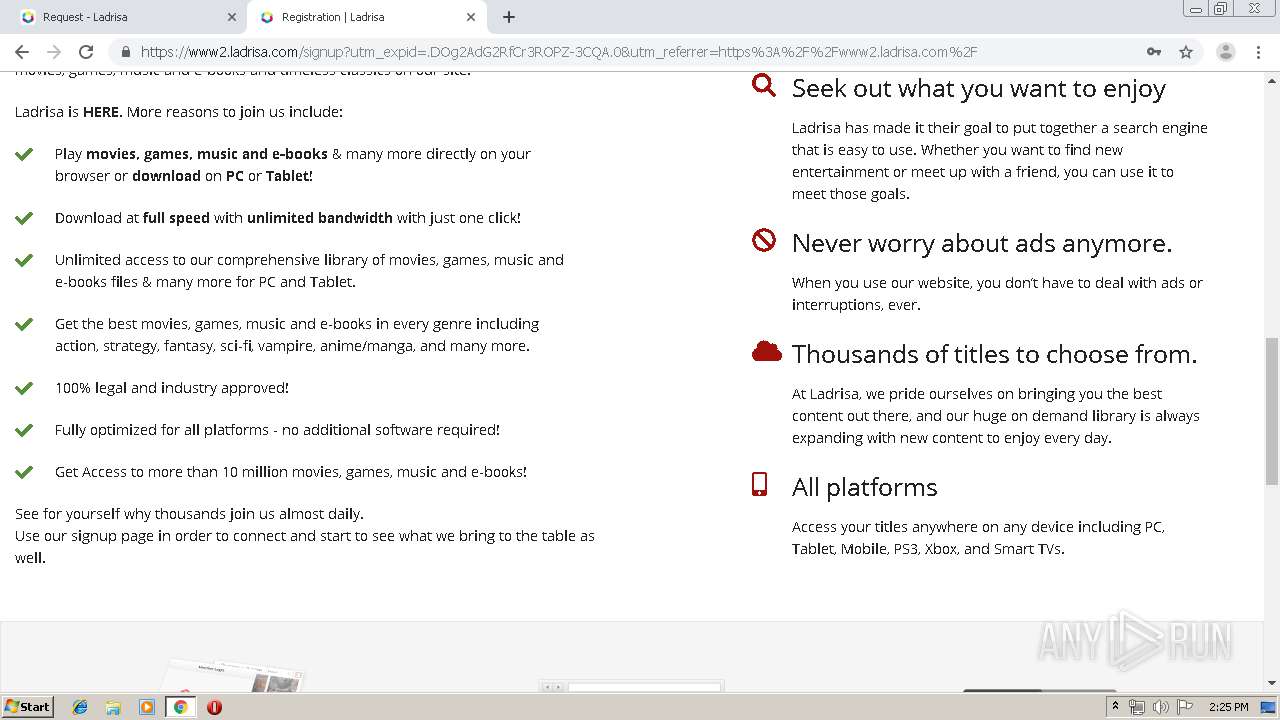
Task: Open Action Center flag icon
Action: tap(1185, 707)
